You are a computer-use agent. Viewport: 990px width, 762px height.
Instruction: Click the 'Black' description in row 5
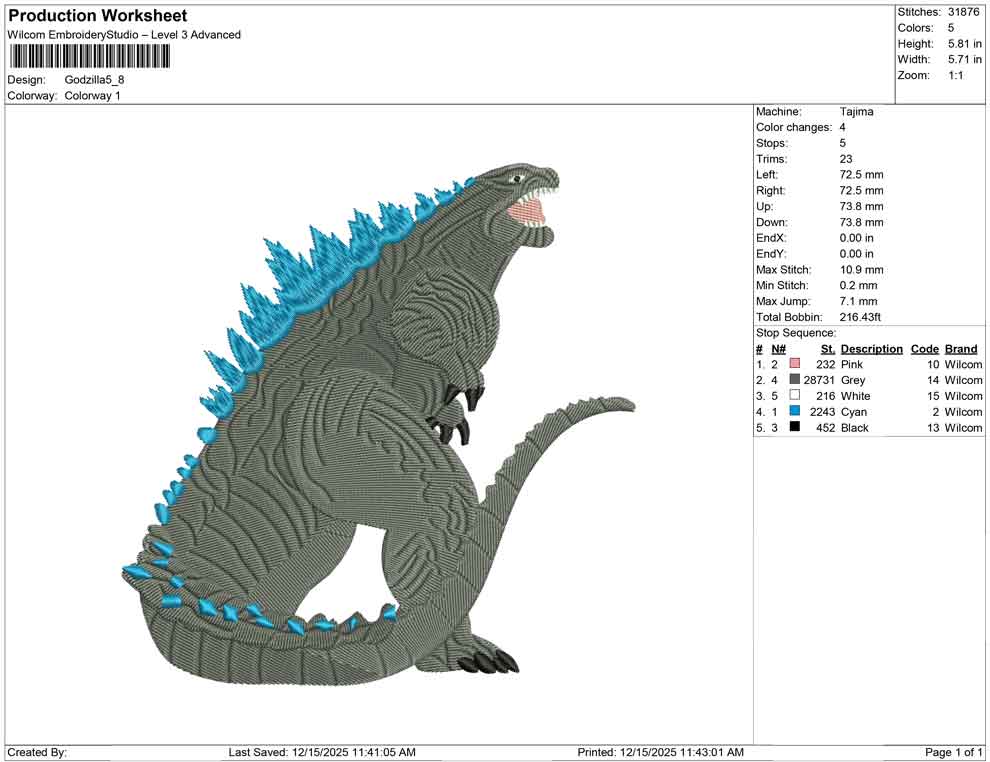tap(855, 427)
